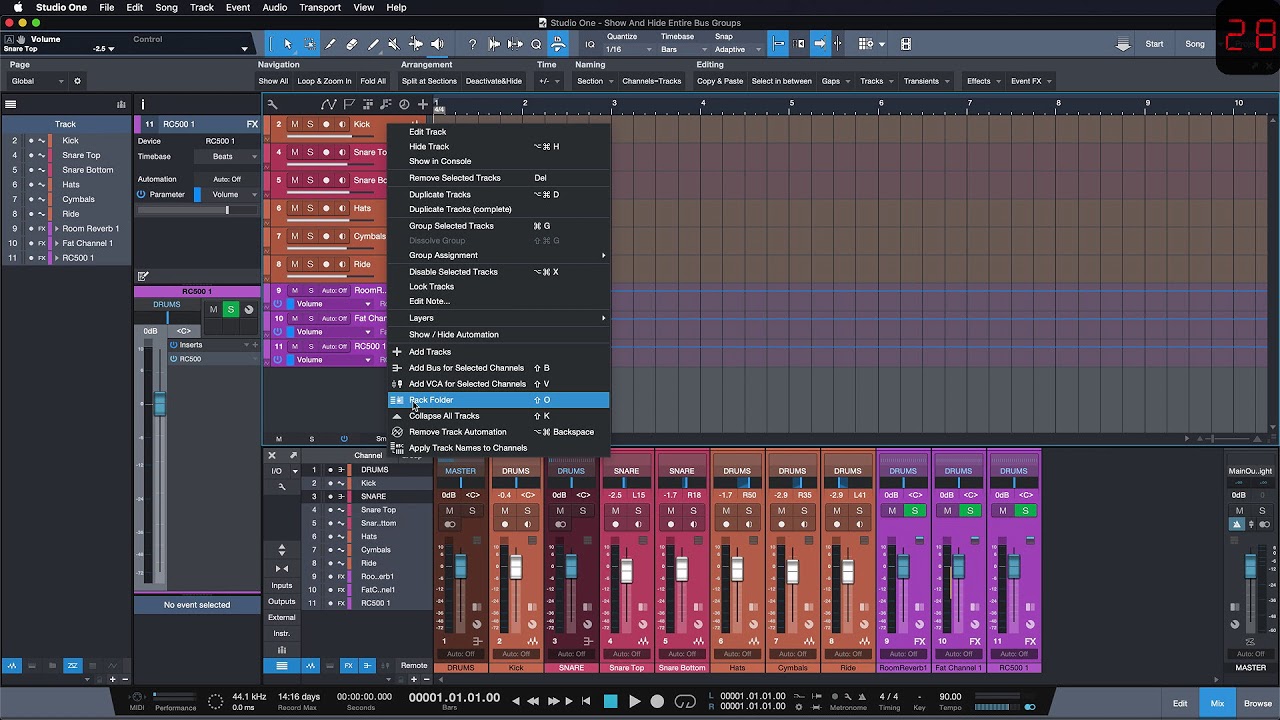Open the video player icon
1280x720 pixels.
click(x=906, y=44)
